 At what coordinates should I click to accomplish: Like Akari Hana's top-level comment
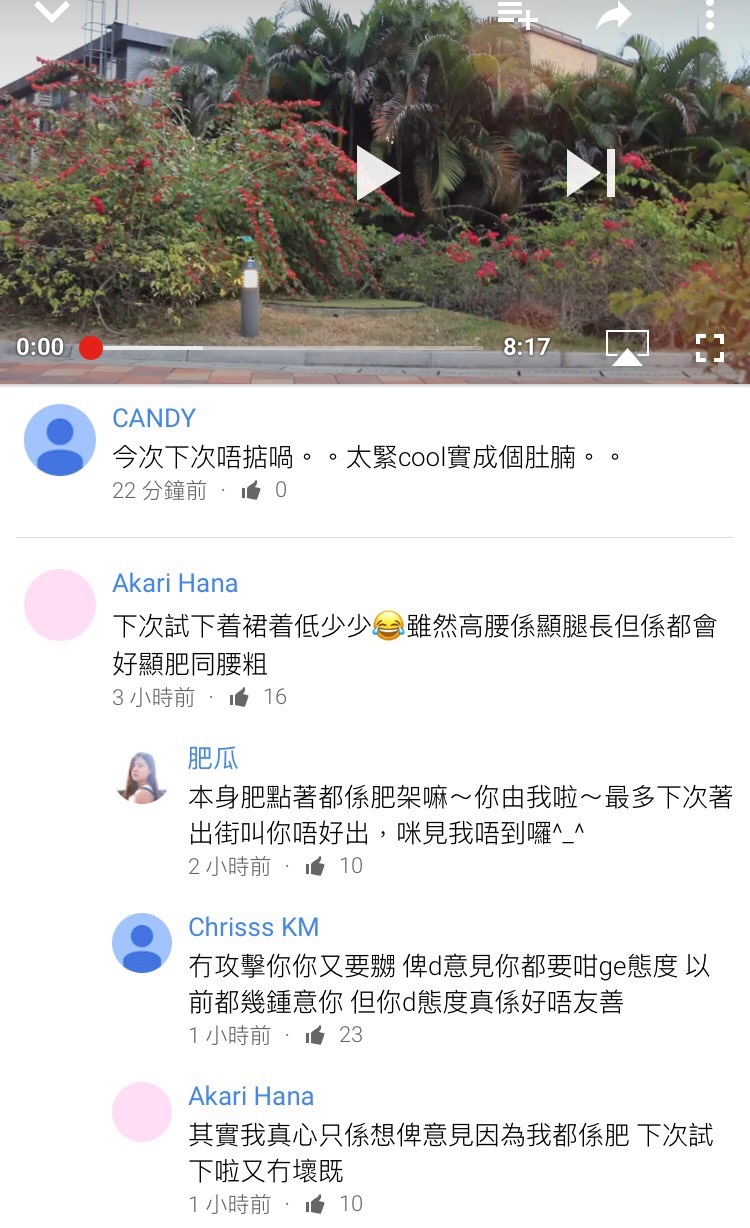tap(239, 697)
